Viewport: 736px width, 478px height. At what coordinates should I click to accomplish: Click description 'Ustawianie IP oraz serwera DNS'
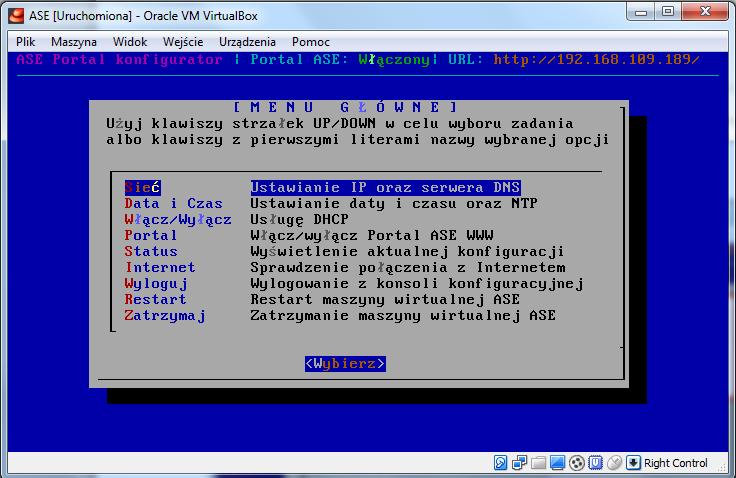point(385,187)
